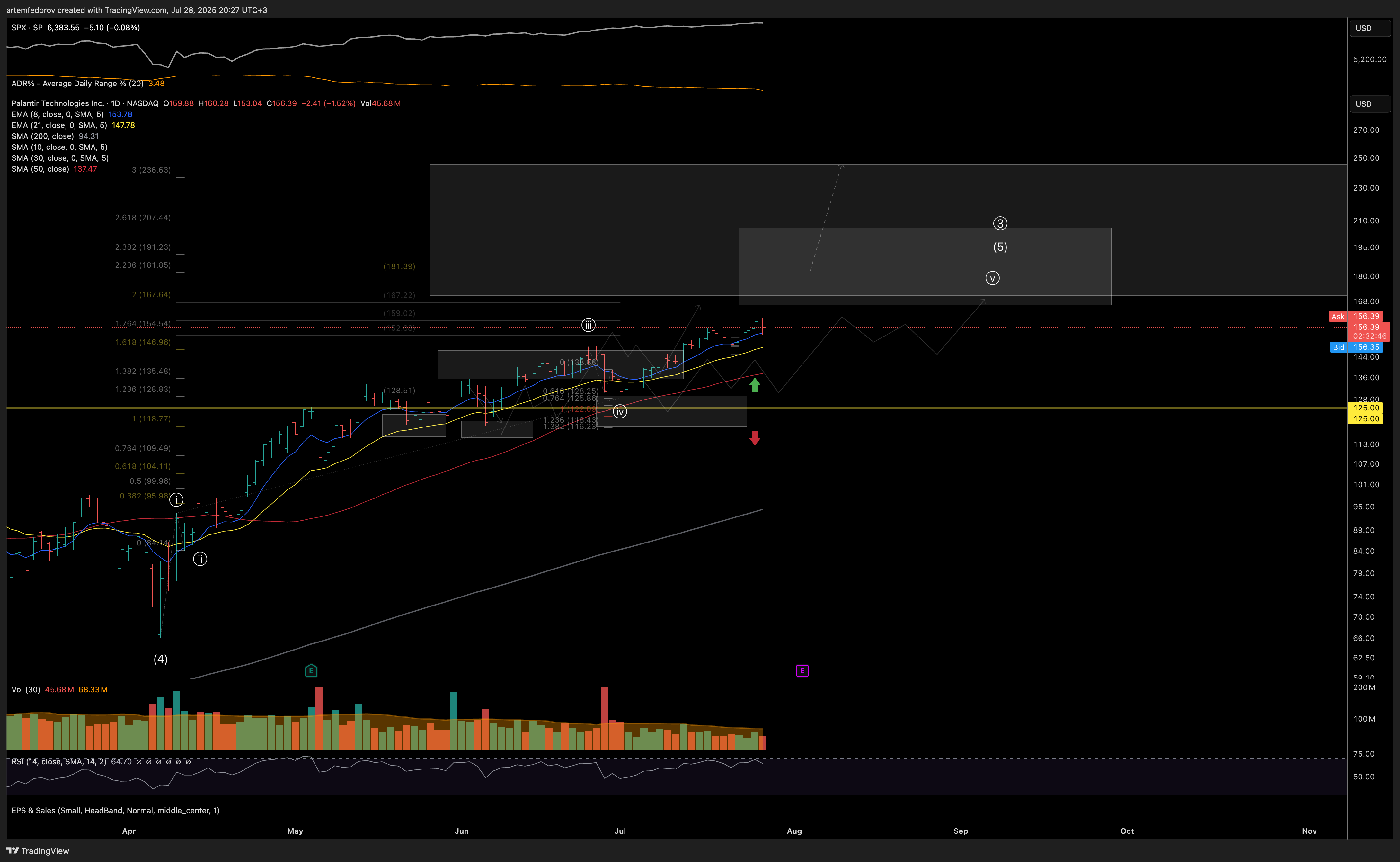1400x862 pixels.
Task: Select the EMA (21, close, 0, SMA, 5) legend
Action: (x=59, y=125)
